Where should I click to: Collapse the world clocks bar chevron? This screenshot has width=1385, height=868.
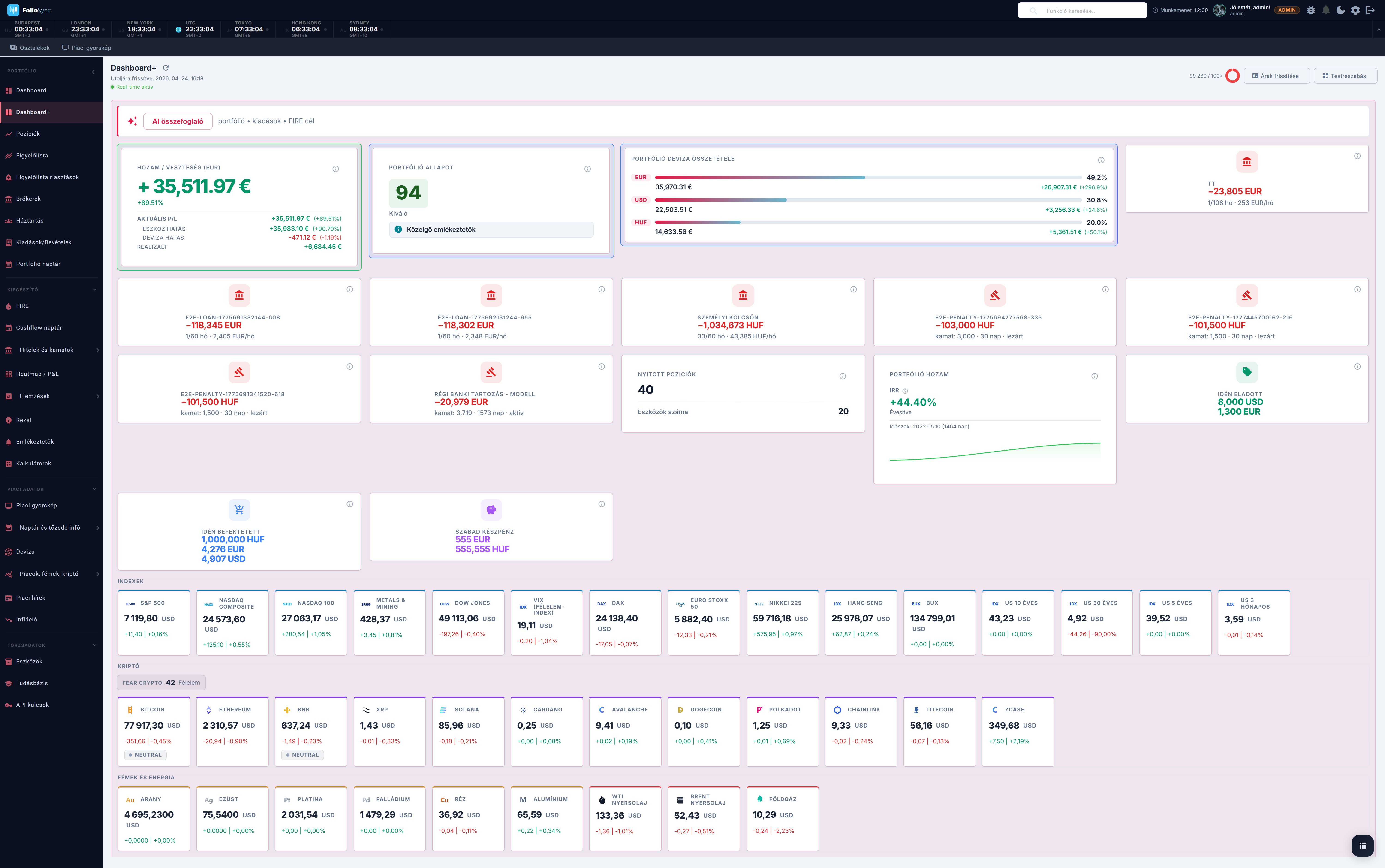[1379, 29]
